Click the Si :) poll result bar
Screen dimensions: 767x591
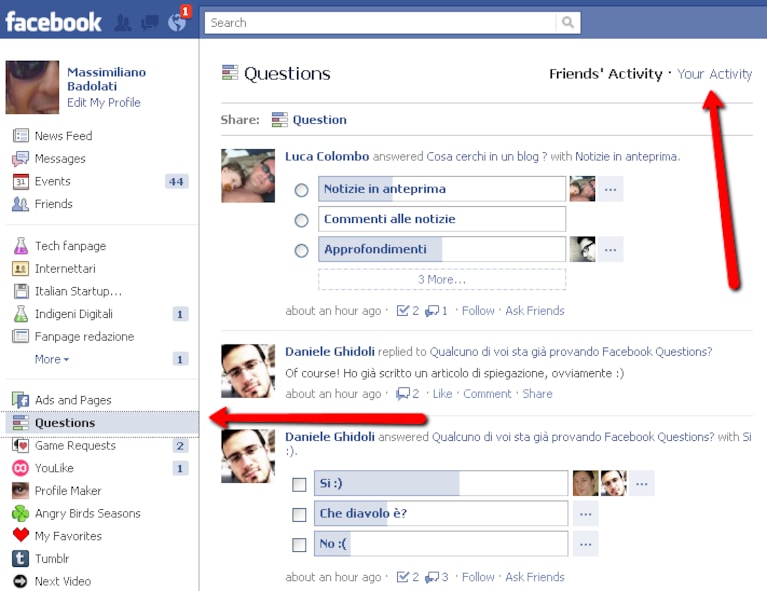[441, 483]
